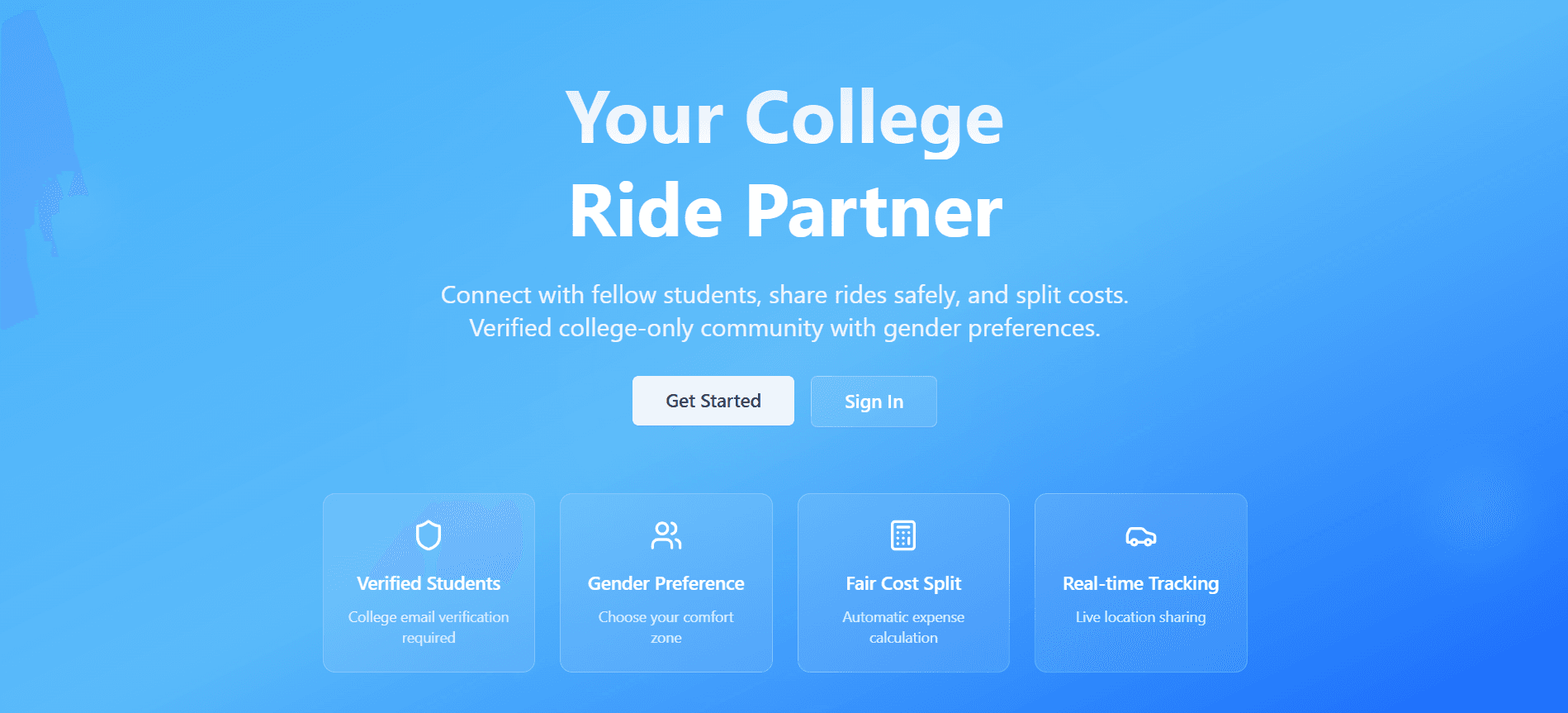The image size is (1568, 713).
Task: Open the Fair Cost Split feature card
Action: click(903, 582)
